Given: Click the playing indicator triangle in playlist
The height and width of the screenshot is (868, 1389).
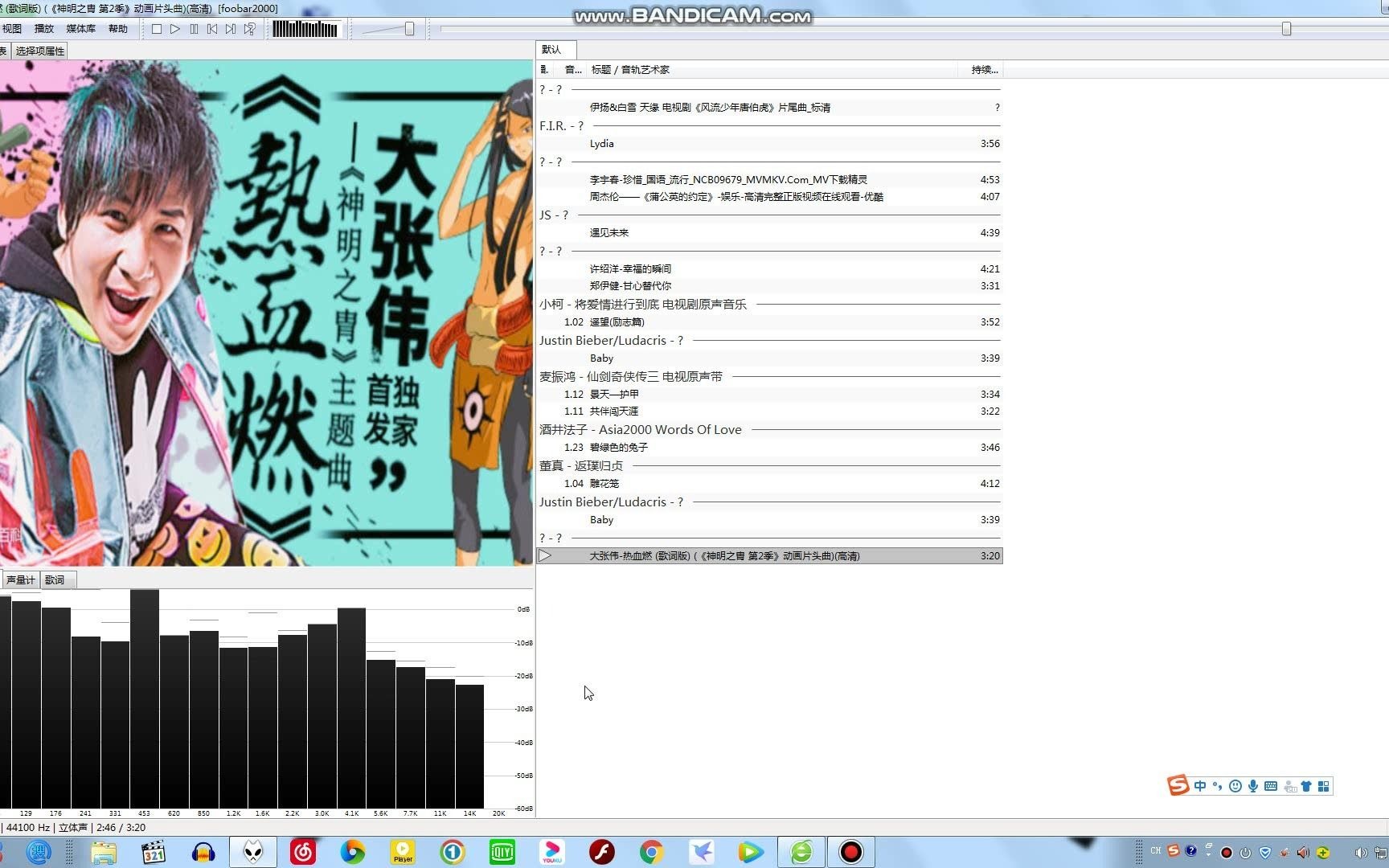Looking at the screenshot, I should pos(545,556).
